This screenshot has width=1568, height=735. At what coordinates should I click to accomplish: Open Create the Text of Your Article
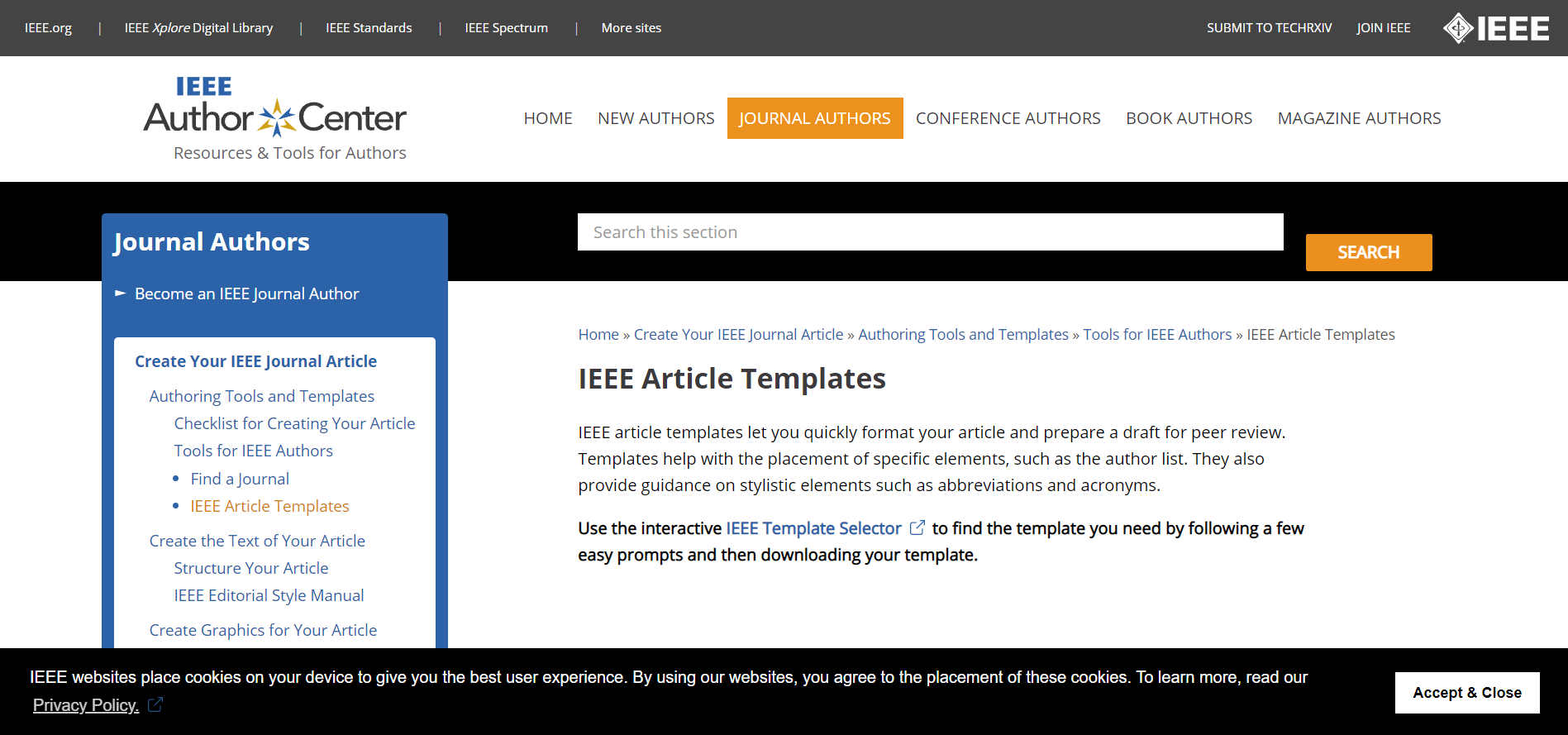[257, 541]
